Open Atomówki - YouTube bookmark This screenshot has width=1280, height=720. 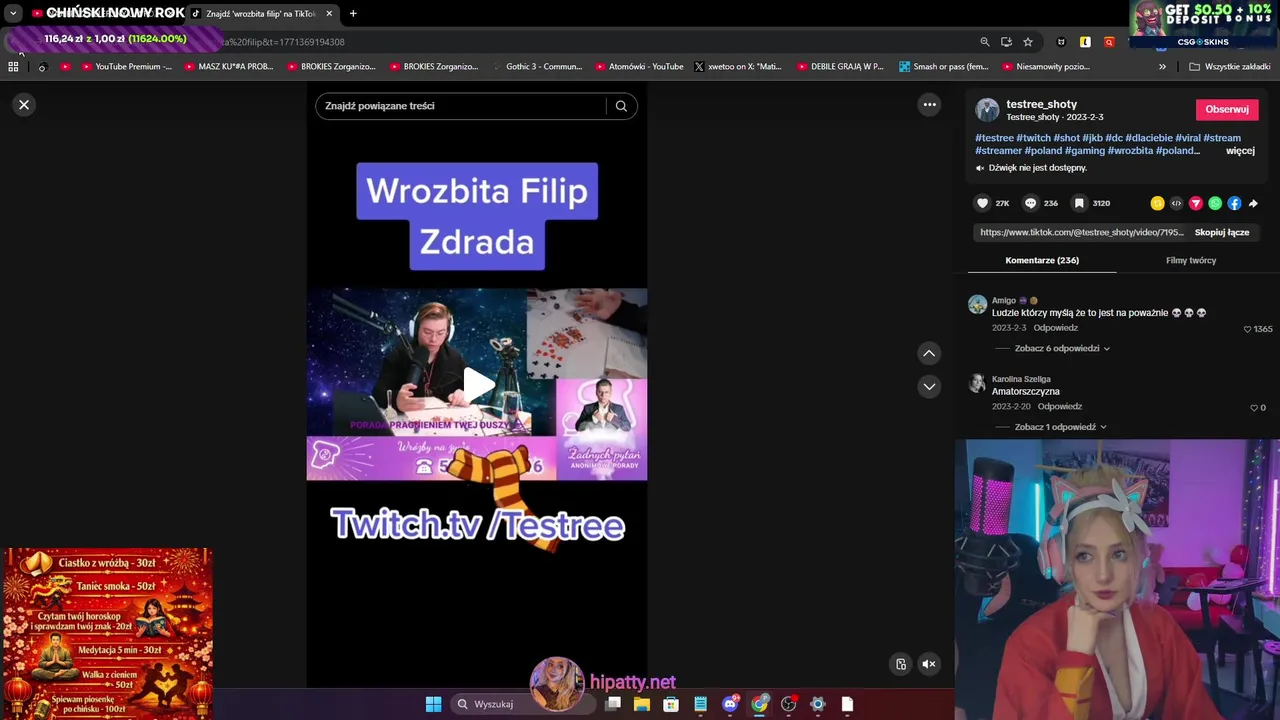pos(639,67)
